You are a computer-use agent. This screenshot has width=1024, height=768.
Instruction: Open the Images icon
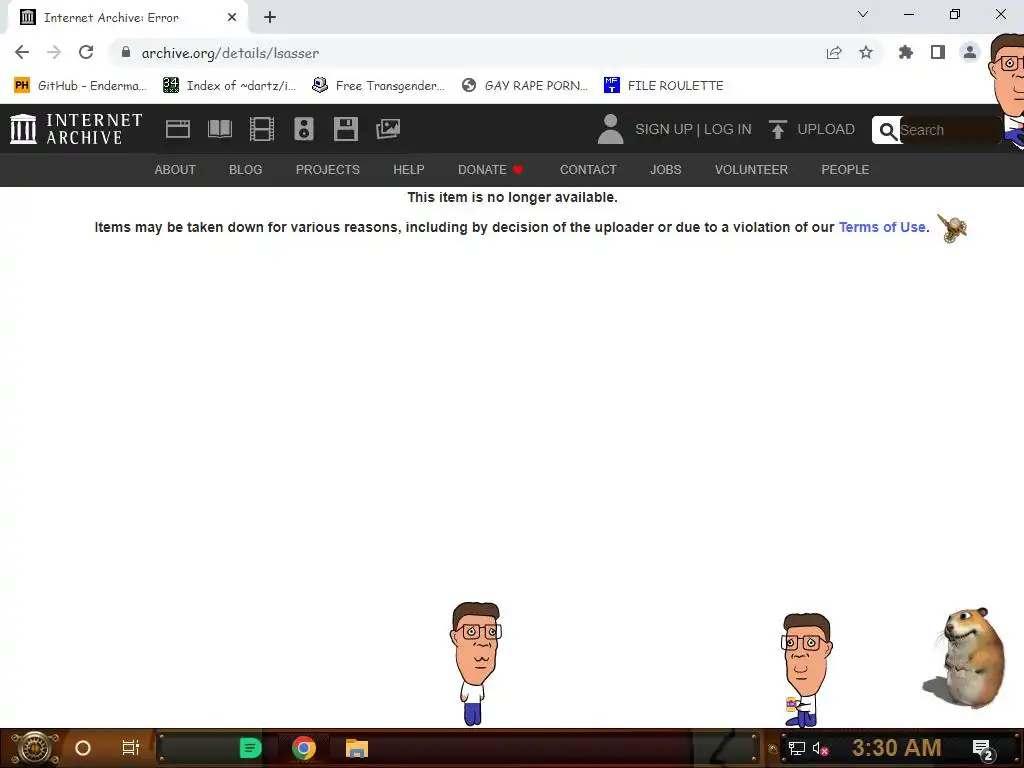388,129
